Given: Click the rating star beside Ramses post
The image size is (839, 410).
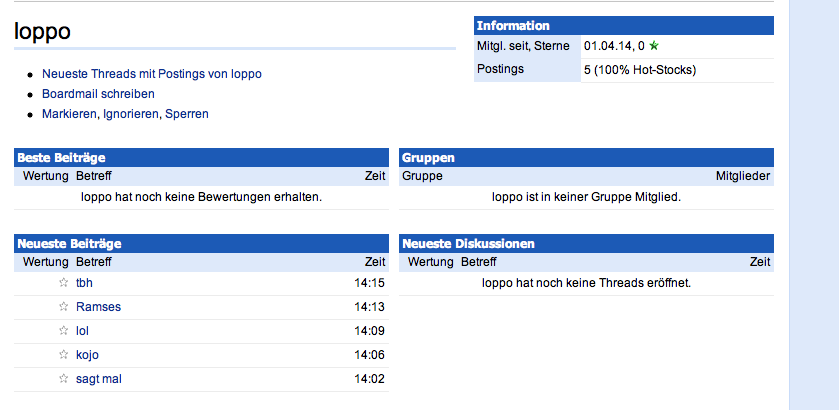Looking at the screenshot, I should point(64,307).
